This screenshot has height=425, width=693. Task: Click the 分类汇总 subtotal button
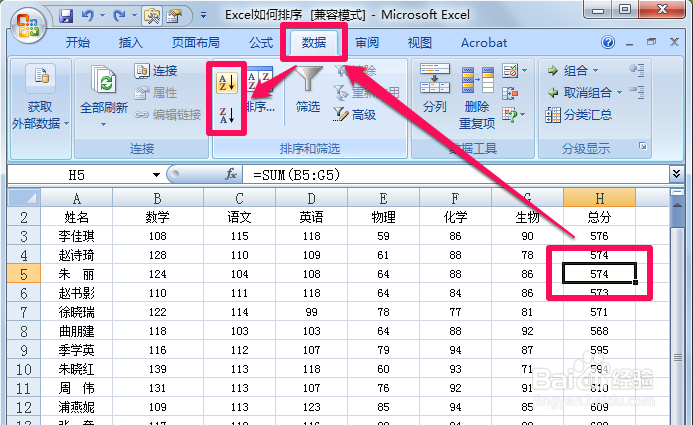[579, 115]
